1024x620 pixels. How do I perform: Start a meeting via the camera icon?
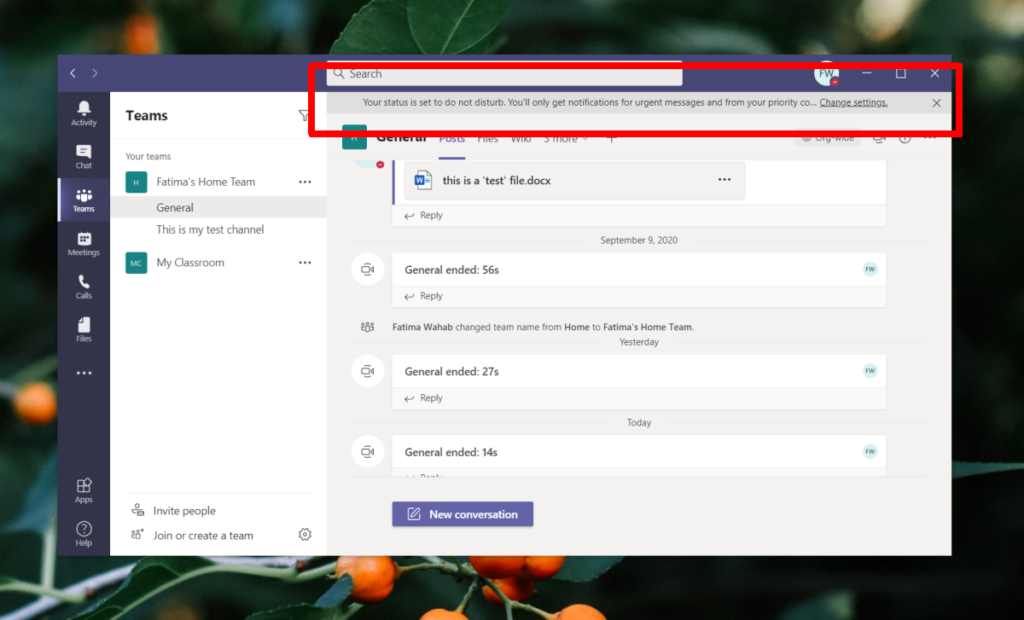point(879,139)
